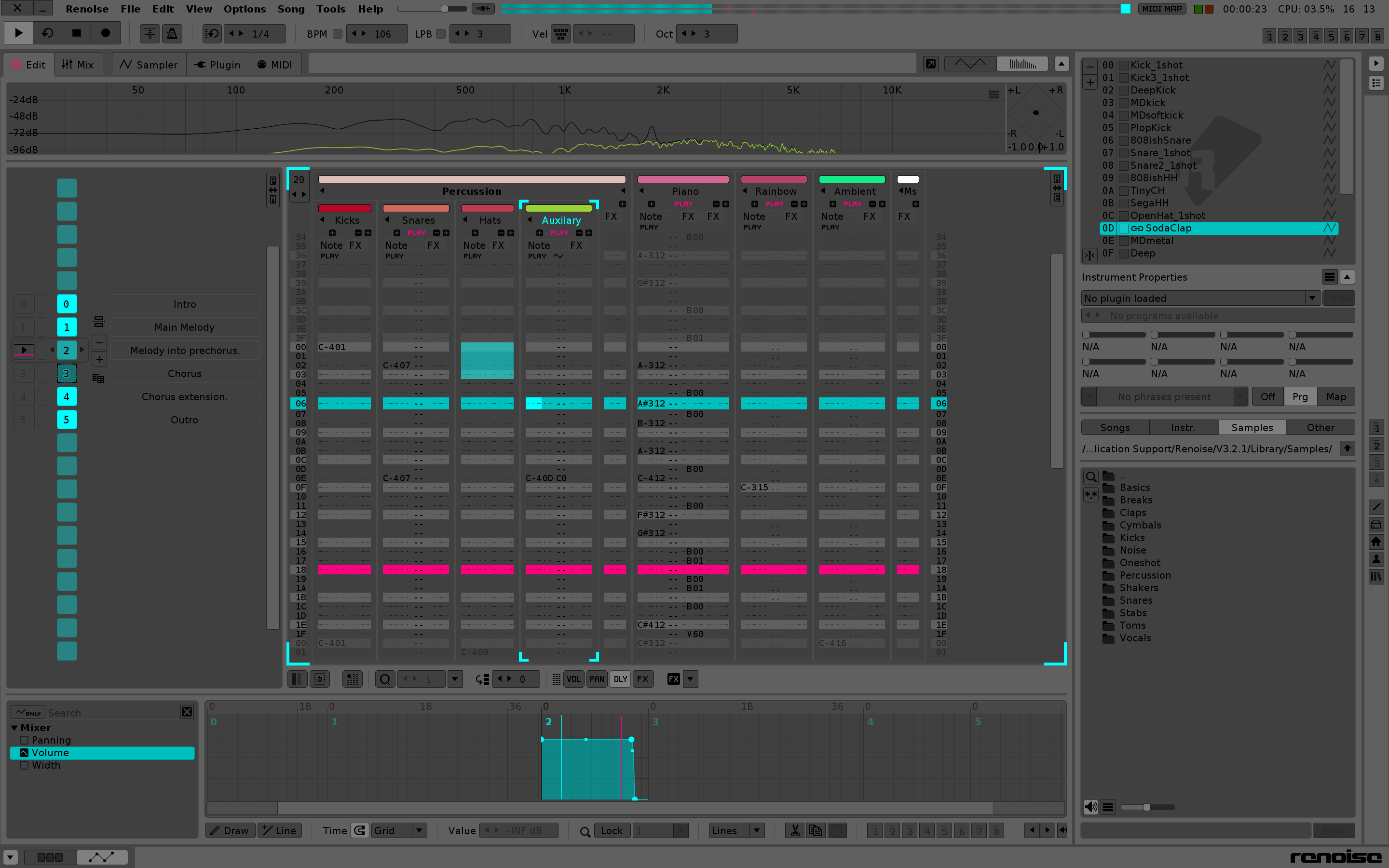Stop playback with the Stop button

click(x=76, y=33)
